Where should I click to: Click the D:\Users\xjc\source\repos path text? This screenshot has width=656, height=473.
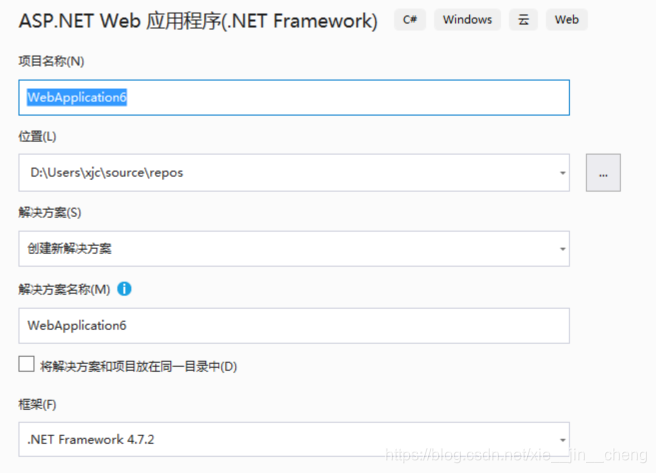tap(107, 173)
